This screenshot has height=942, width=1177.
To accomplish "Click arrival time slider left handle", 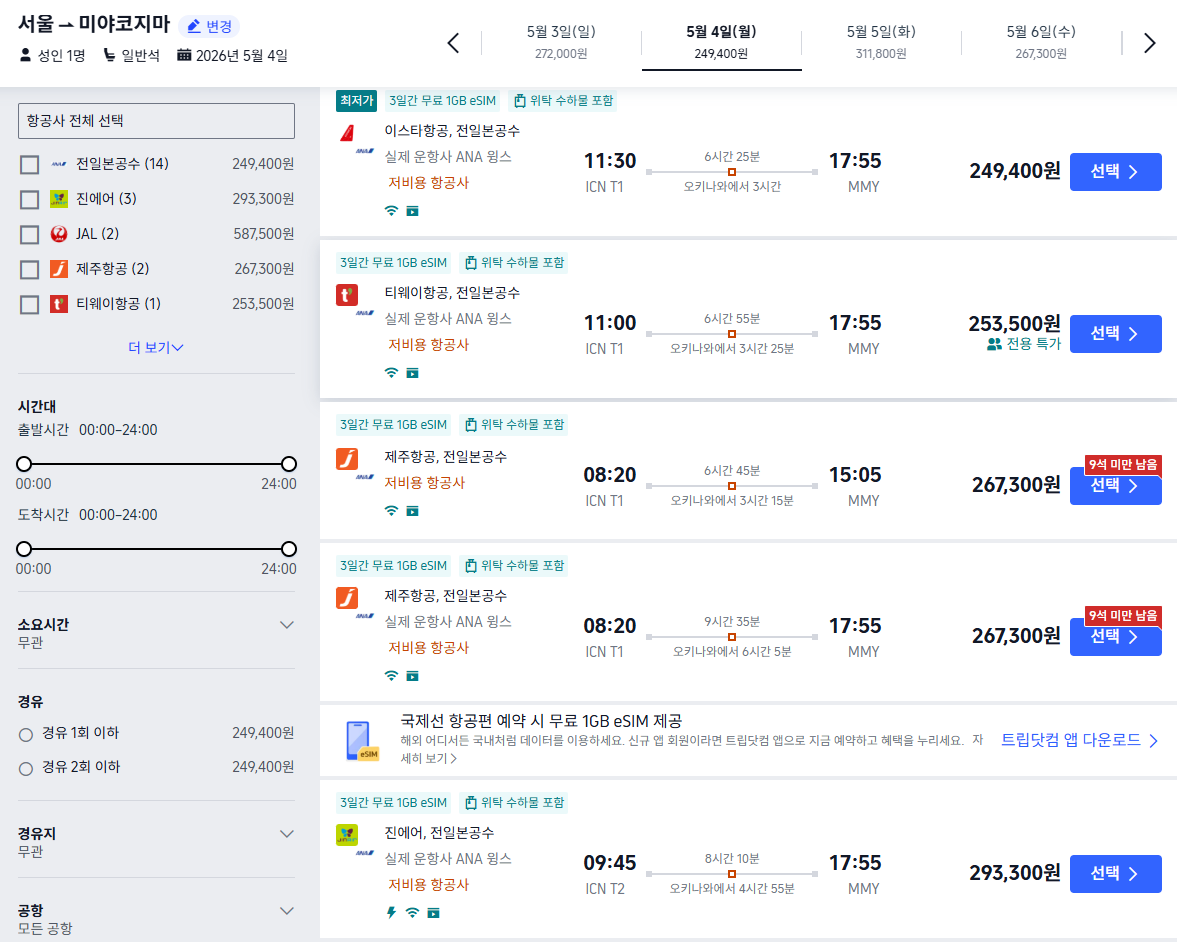I will point(24,549).
